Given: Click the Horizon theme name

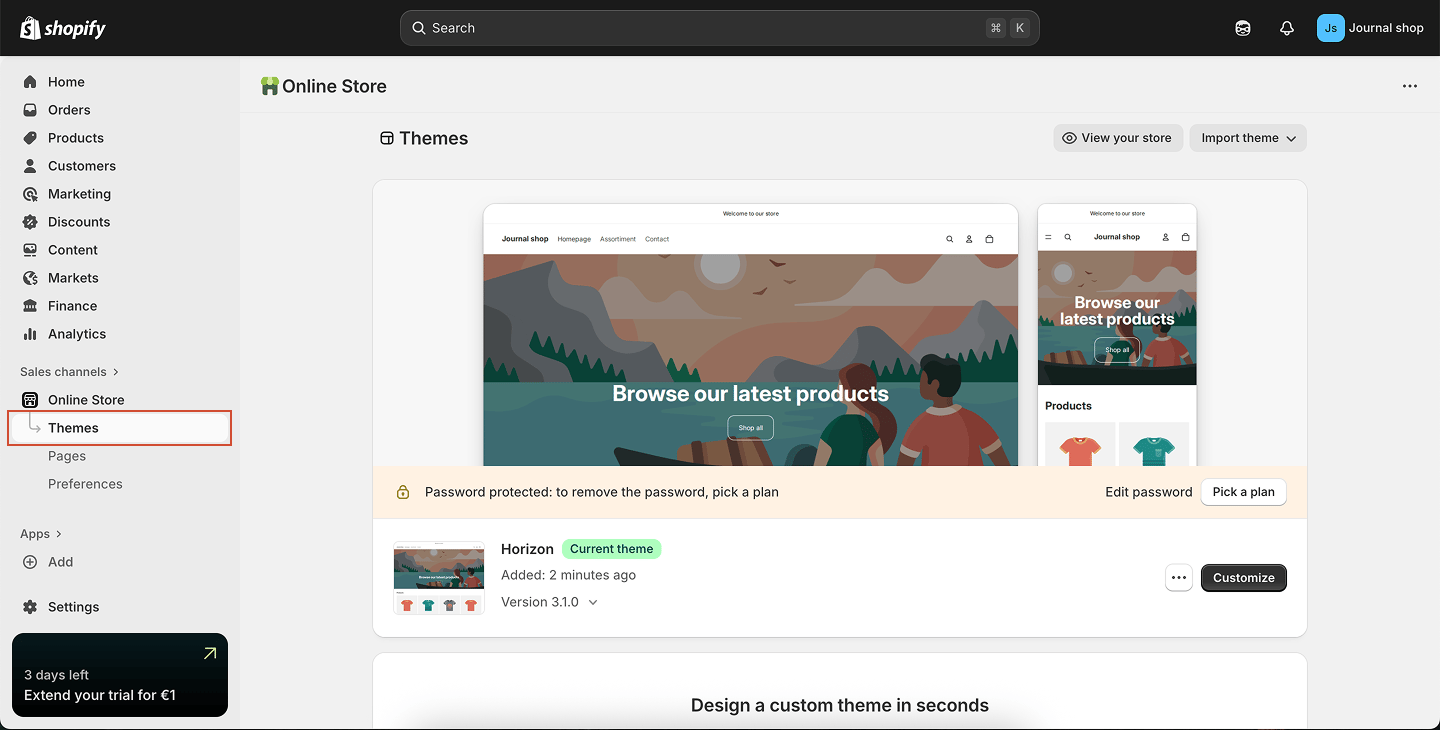Looking at the screenshot, I should (x=527, y=549).
